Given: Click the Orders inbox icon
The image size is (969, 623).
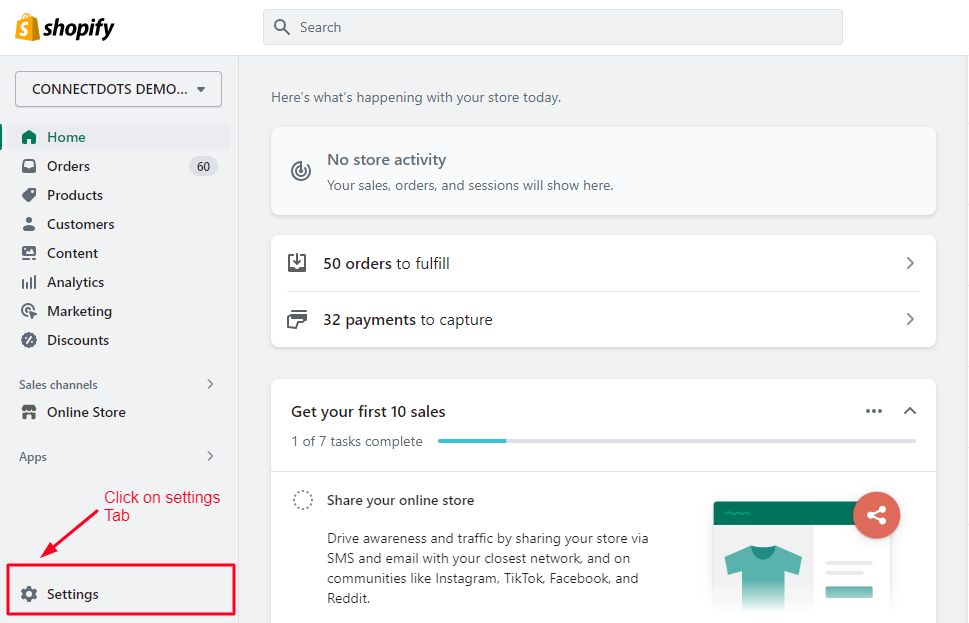Looking at the screenshot, I should 29,166.
